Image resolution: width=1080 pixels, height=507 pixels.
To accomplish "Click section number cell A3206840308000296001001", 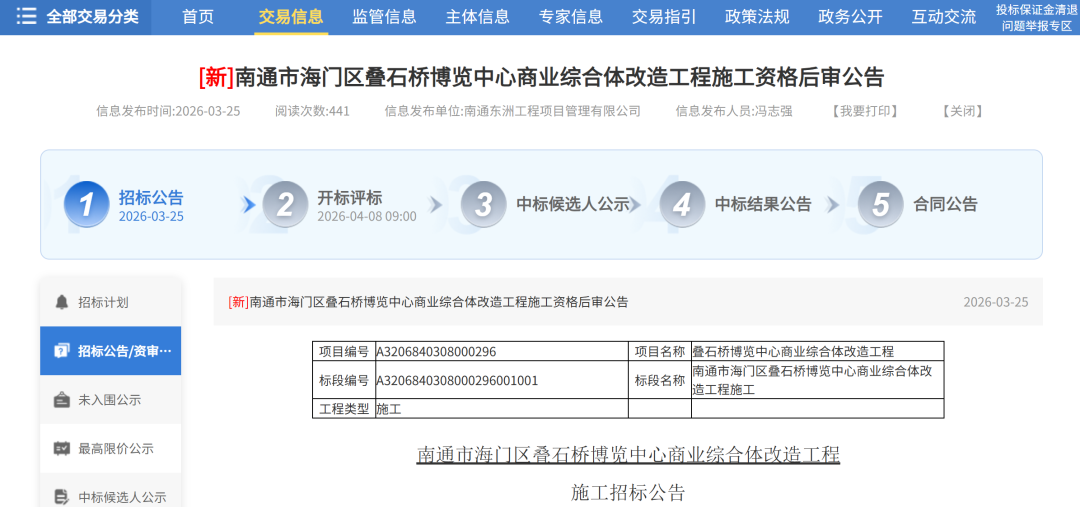I will point(501,380).
